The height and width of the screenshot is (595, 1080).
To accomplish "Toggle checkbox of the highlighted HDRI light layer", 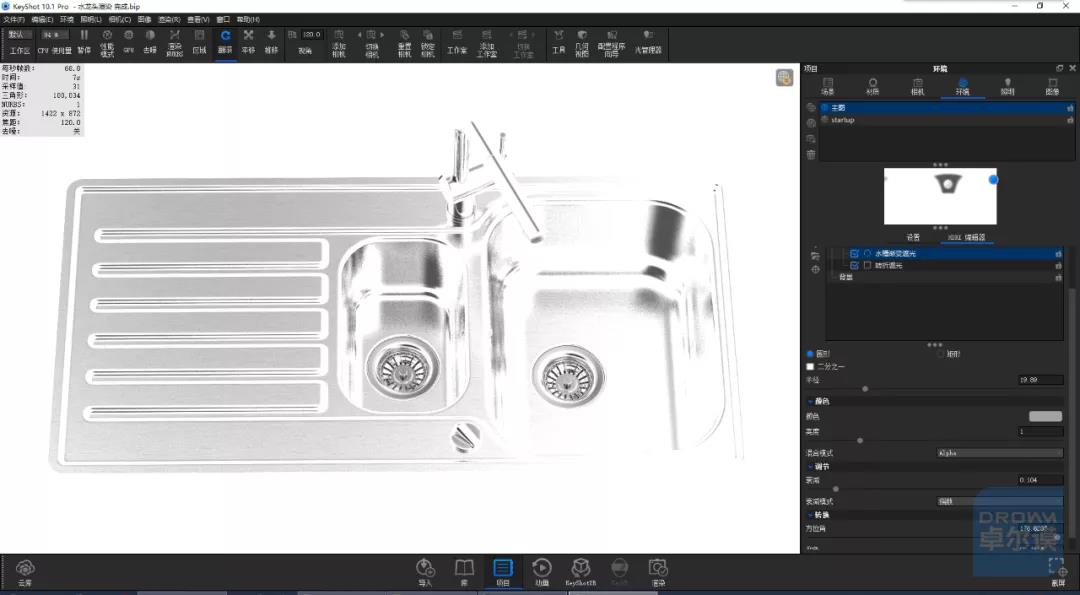I will click(x=854, y=253).
